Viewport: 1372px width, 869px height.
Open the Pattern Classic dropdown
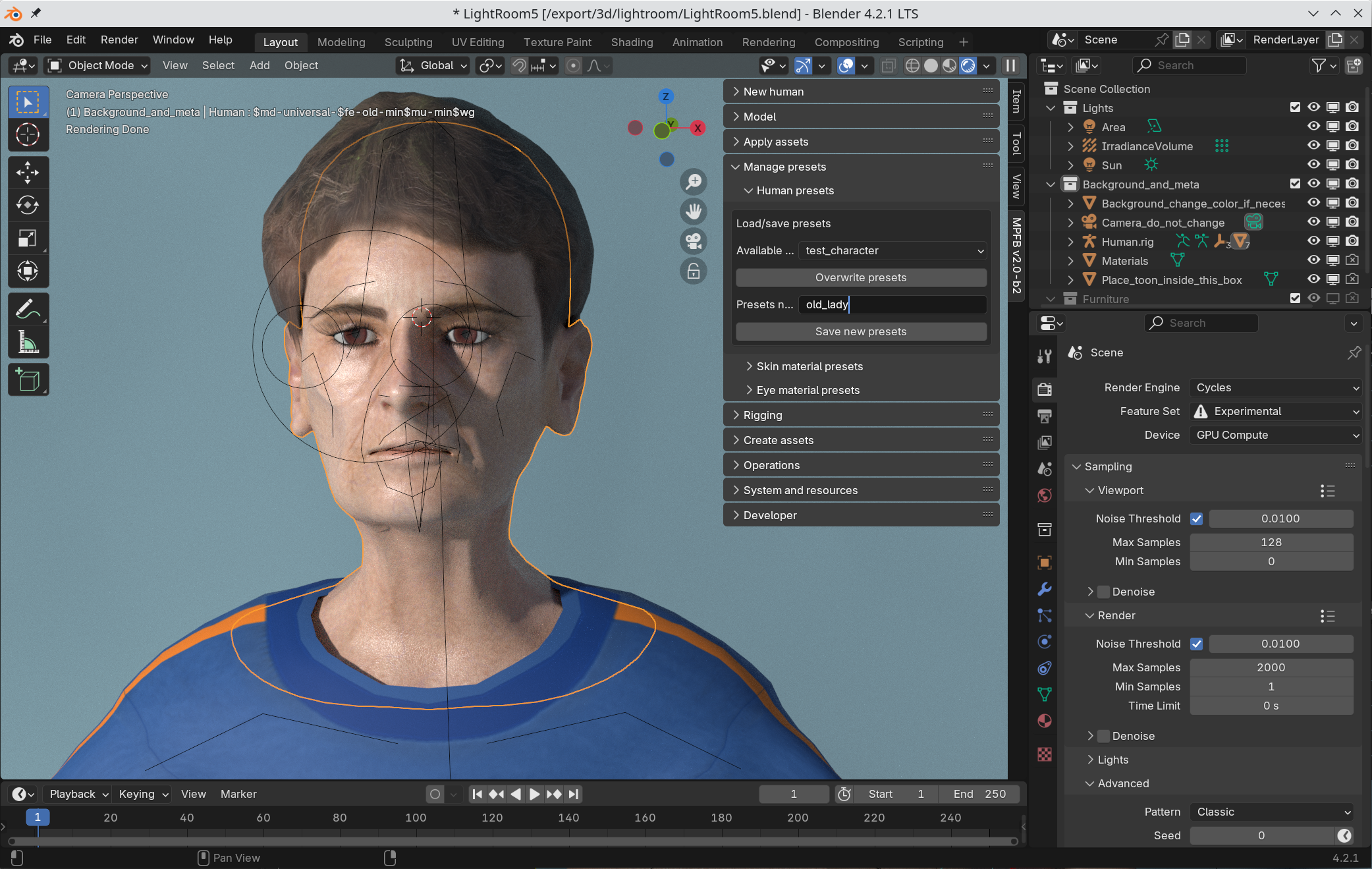click(1271, 812)
